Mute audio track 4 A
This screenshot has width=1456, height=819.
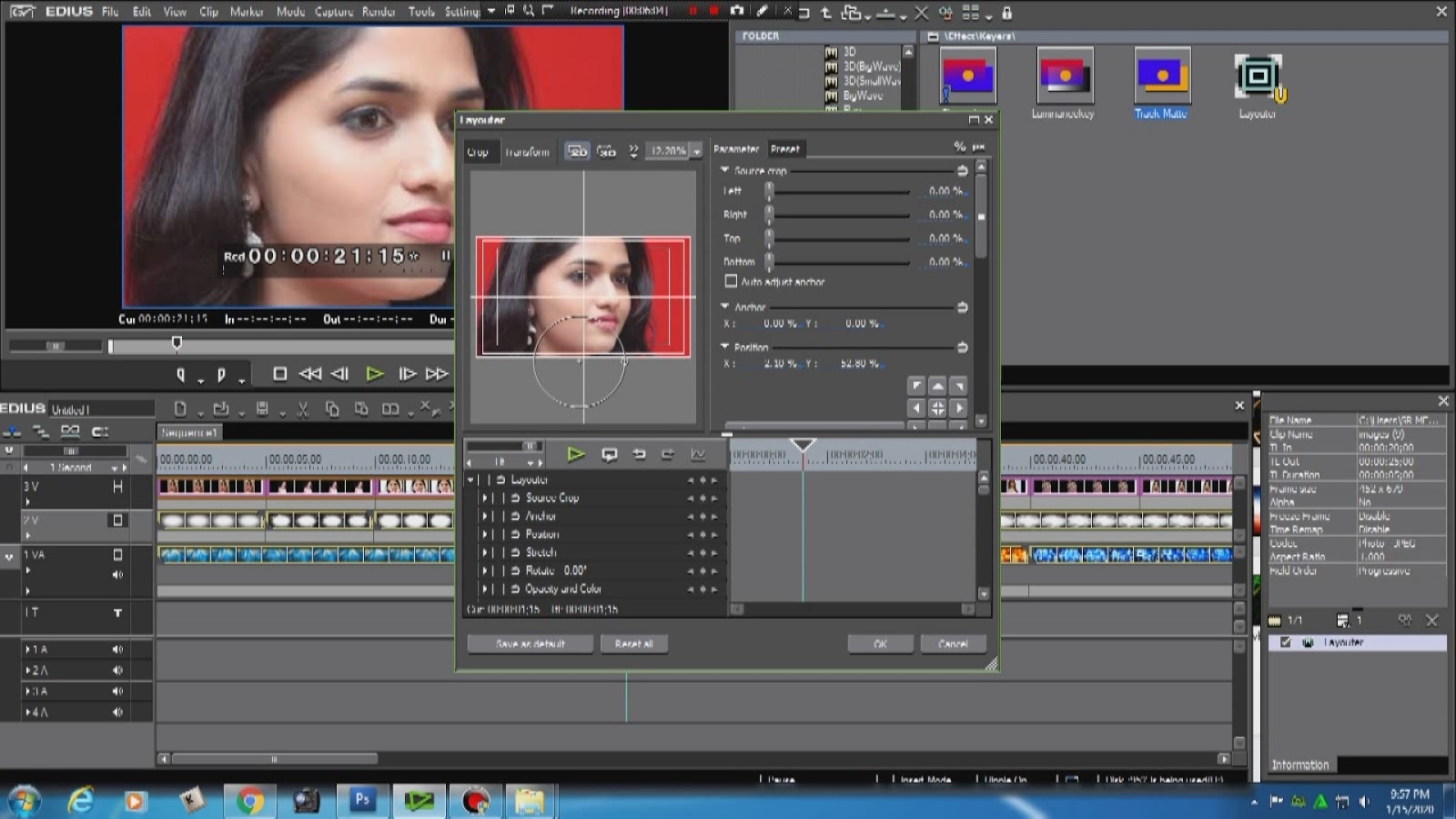pos(117,713)
